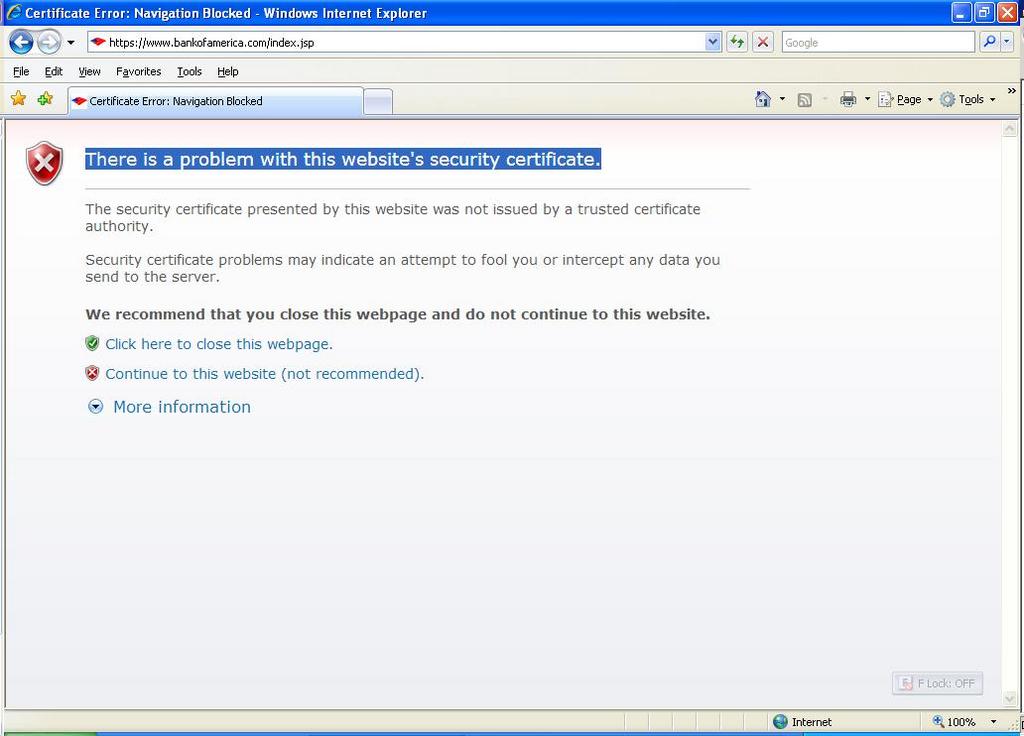
Task: Click the Forward arrow navigation button
Action: click(x=48, y=42)
